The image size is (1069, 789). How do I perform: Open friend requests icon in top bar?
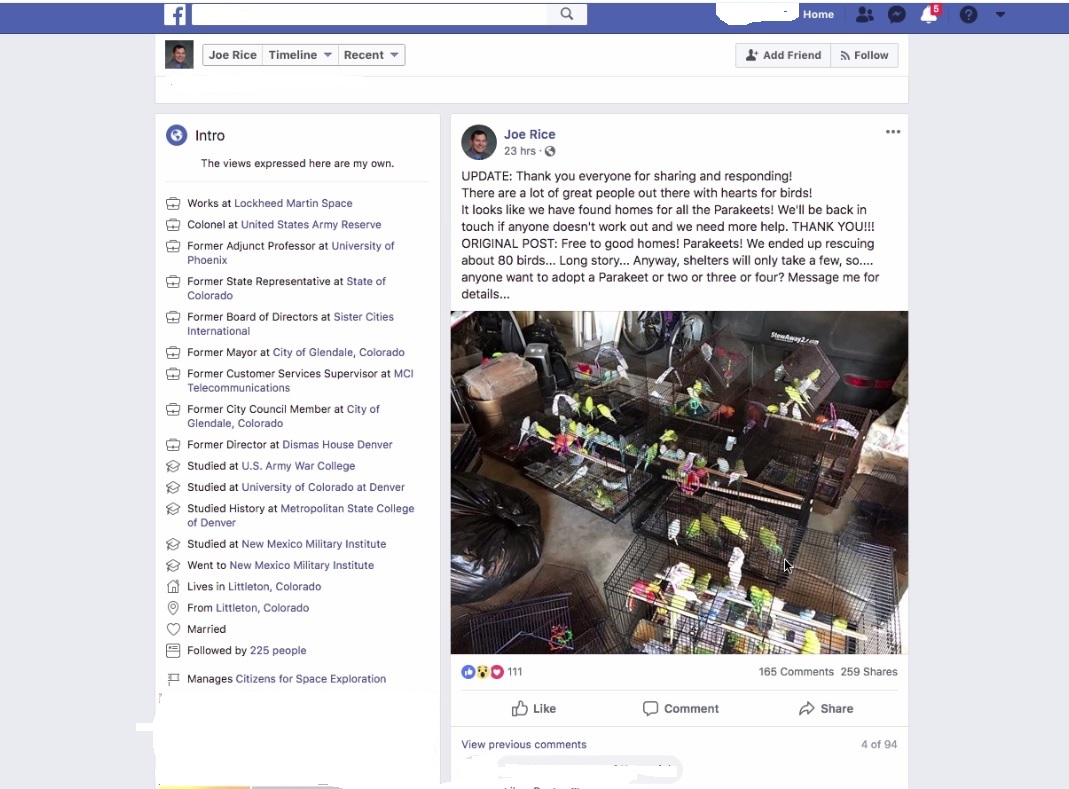(865, 15)
